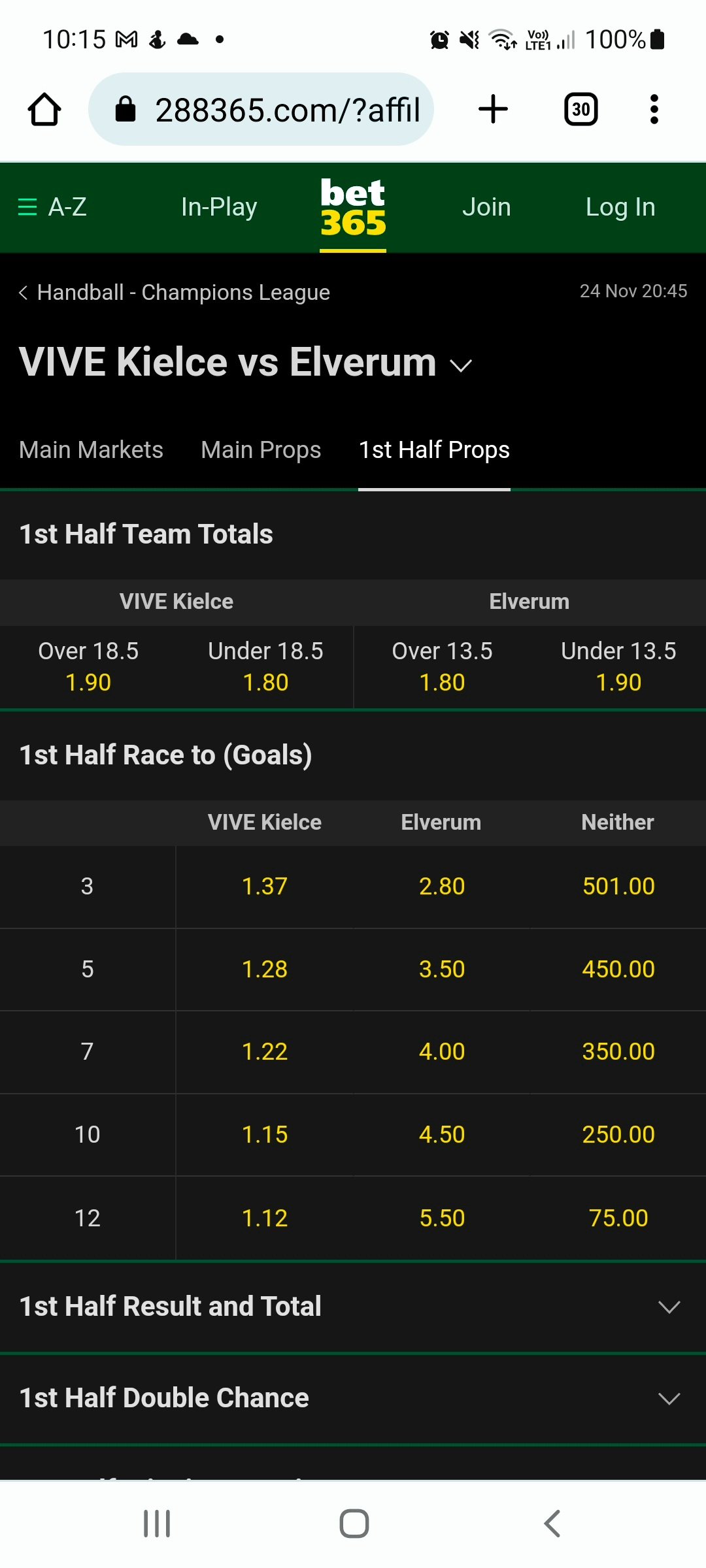Tap the browser home icon

tap(44, 109)
